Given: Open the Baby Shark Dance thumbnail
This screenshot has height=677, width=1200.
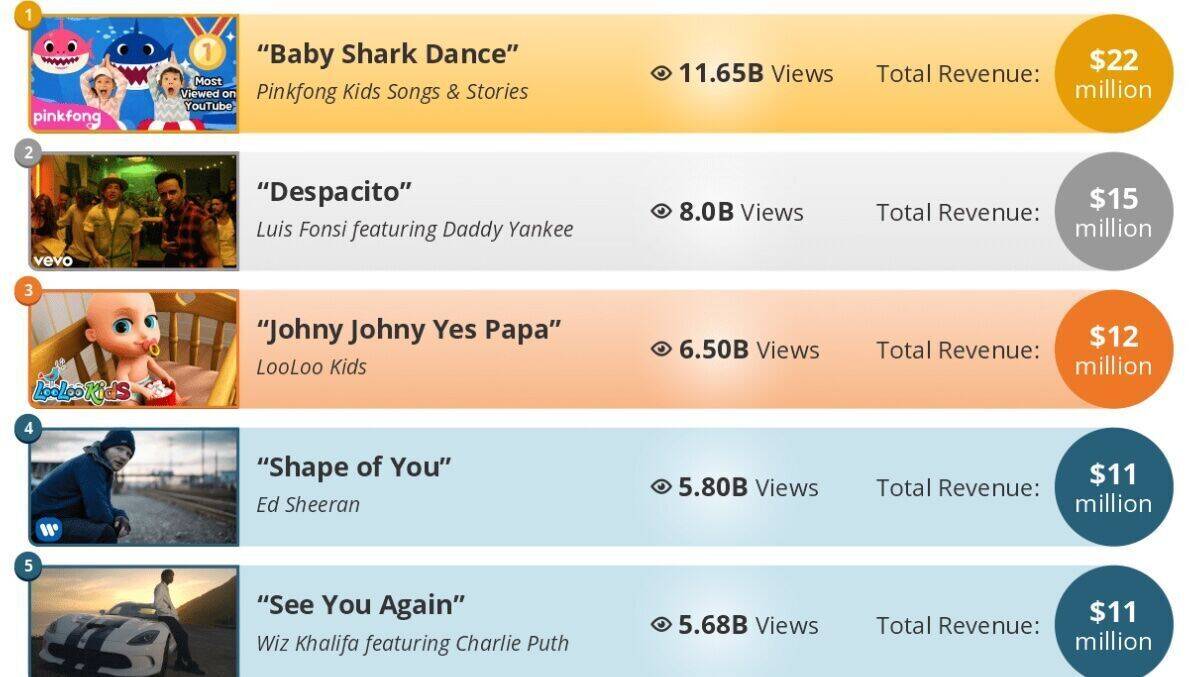Looking at the screenshot, I should click(134, 73).
